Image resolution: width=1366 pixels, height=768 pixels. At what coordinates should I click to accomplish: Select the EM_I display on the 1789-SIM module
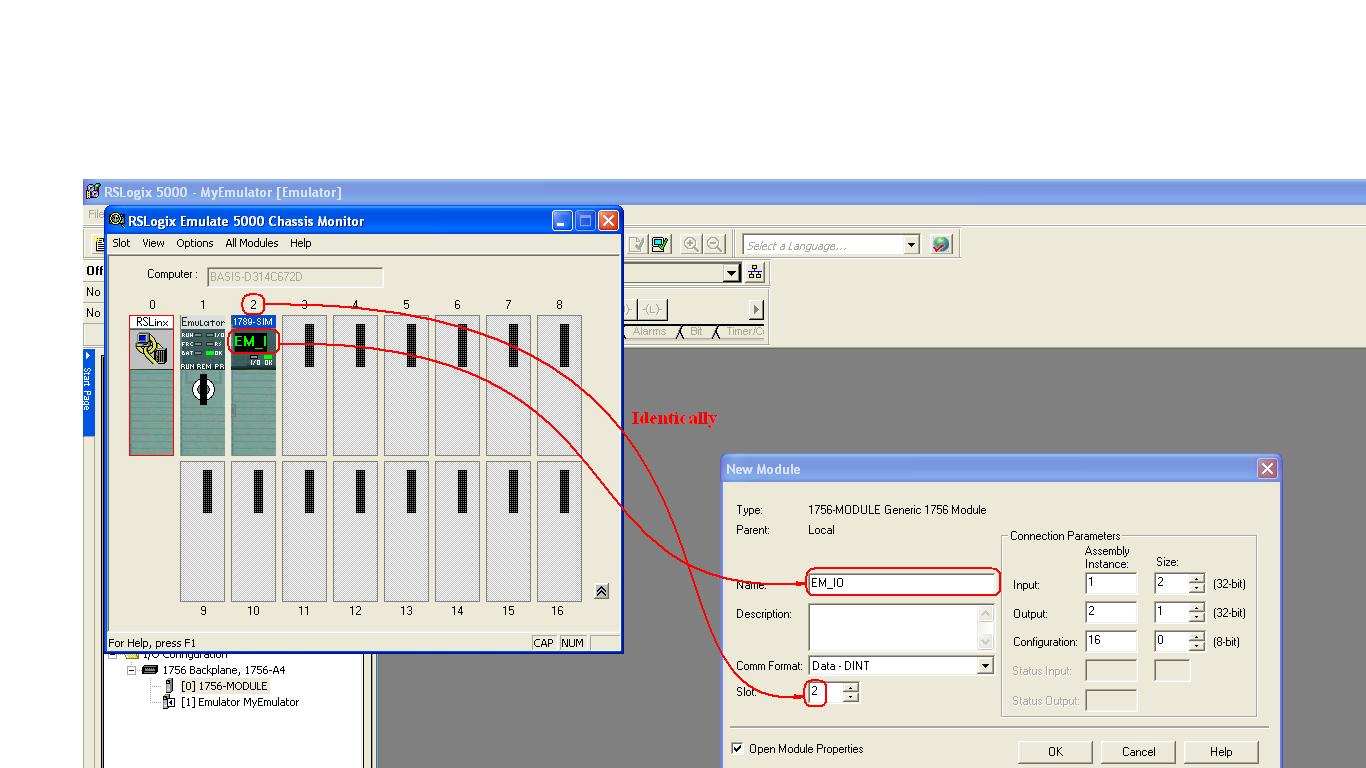[x=251, y=342]
